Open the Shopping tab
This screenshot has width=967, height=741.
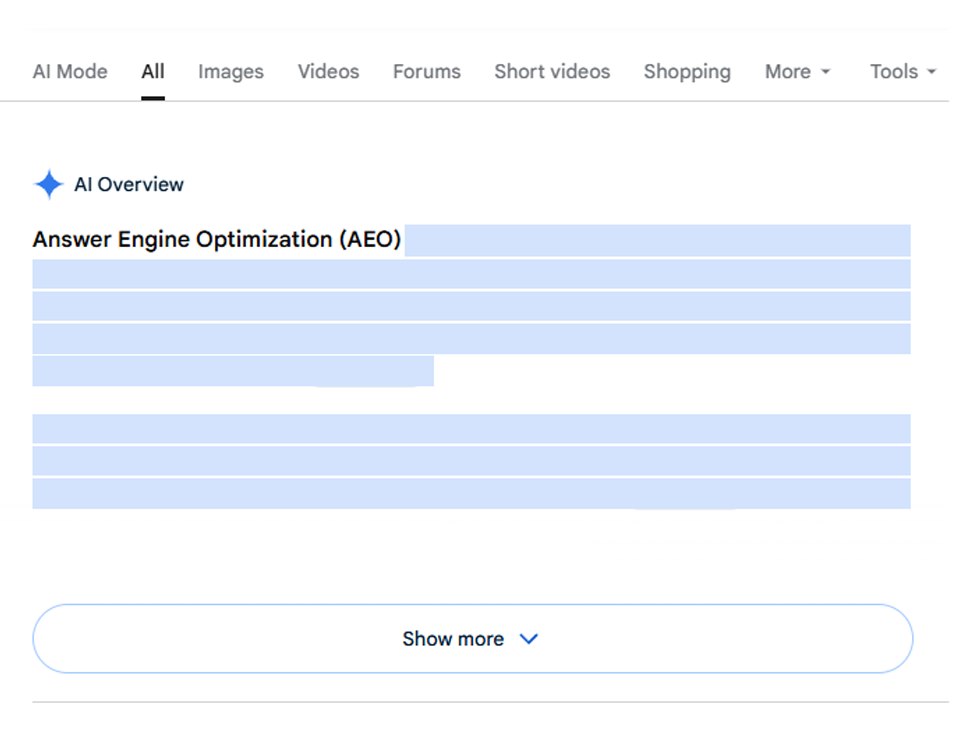687,72
